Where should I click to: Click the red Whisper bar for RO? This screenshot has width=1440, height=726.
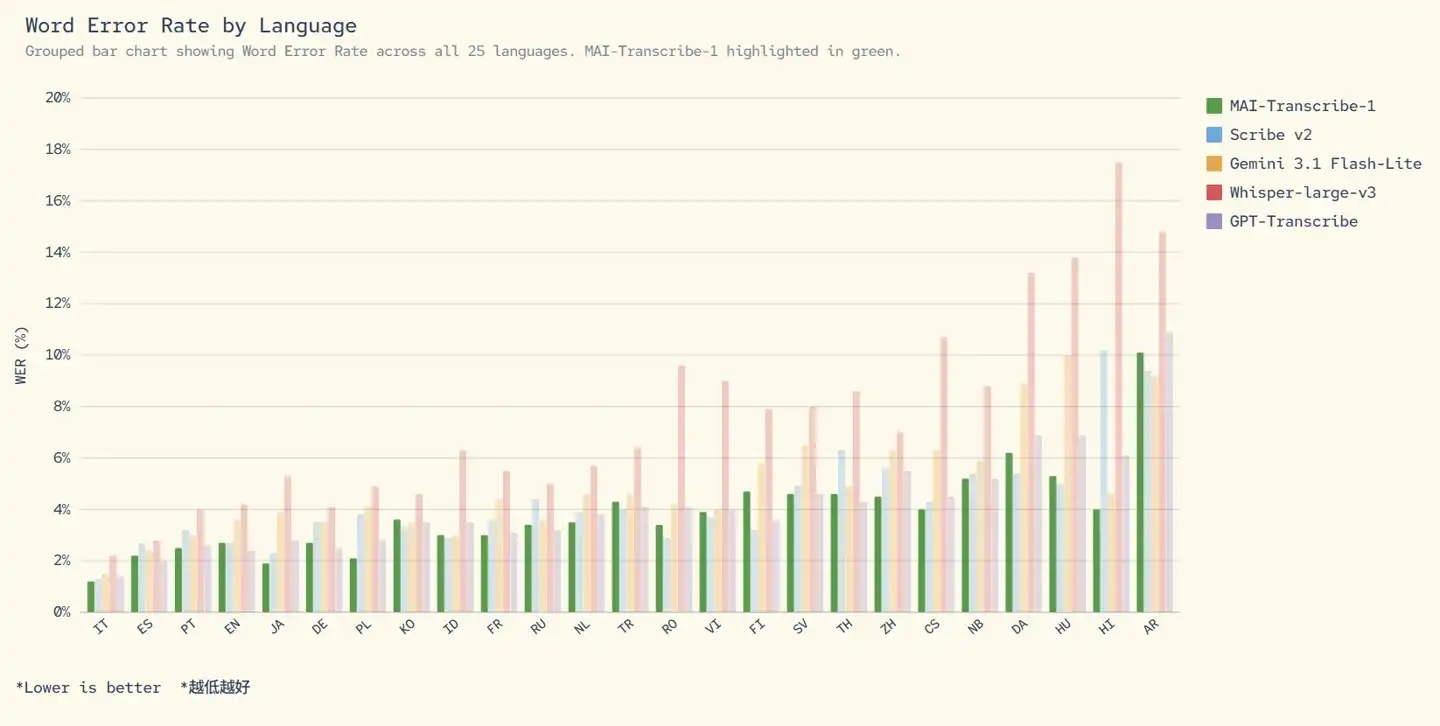click(681, 489)
